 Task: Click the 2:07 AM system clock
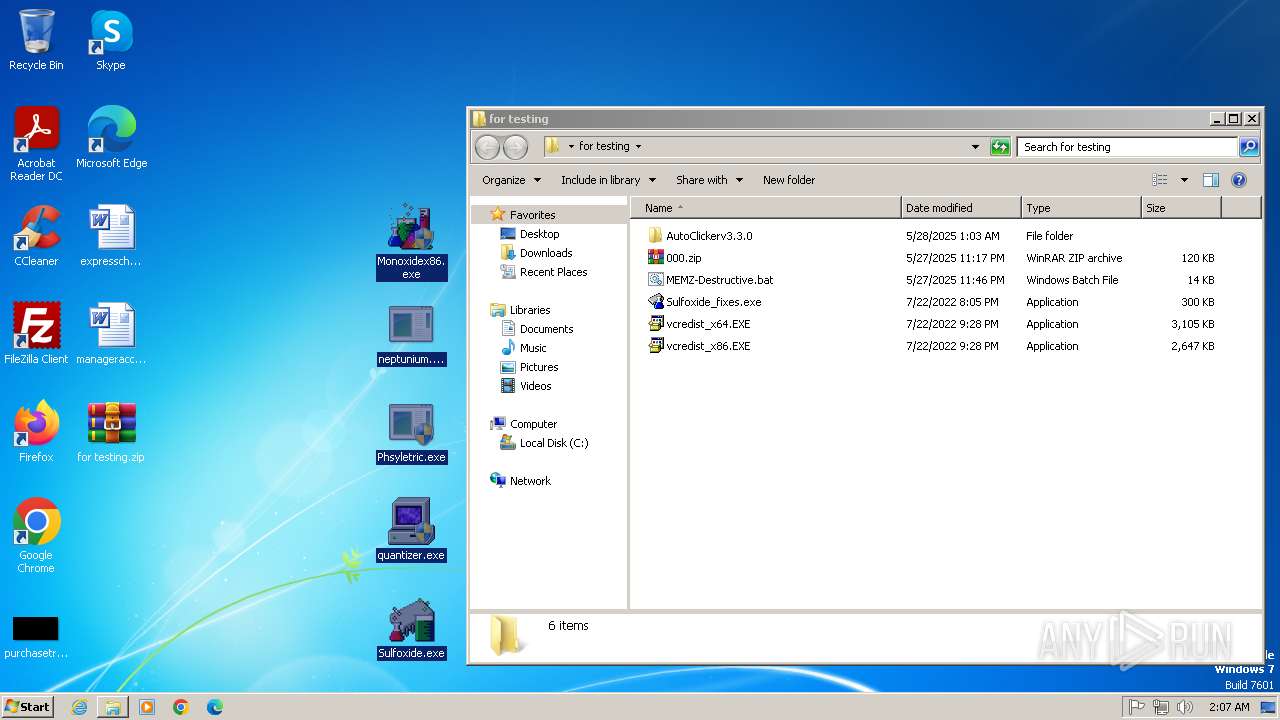(1229, 707)
